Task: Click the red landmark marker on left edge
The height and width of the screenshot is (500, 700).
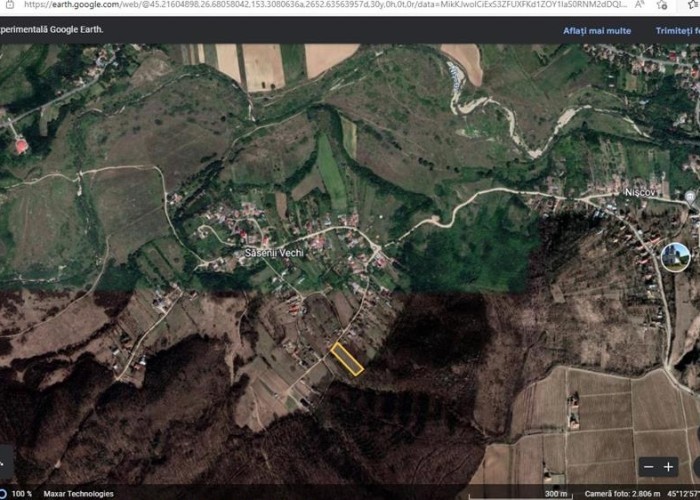Action: [x=21, y=146]
